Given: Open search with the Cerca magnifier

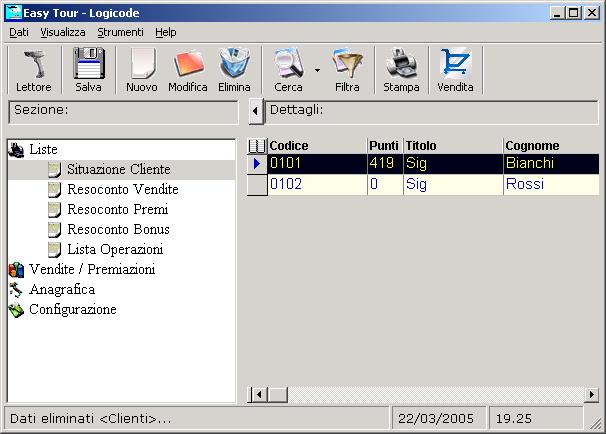Looking at the screenshot, I should pos(288,70).
